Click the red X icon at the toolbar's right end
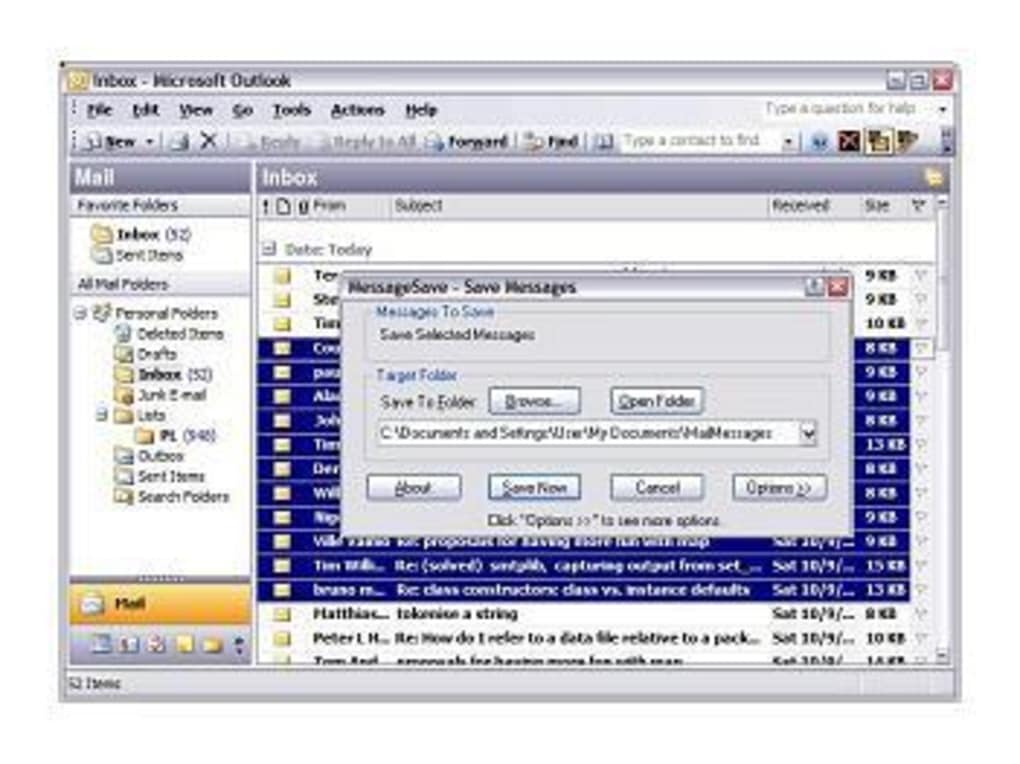Image resolution: width=1020 pixels, height=764 pixels. point(848,141)
